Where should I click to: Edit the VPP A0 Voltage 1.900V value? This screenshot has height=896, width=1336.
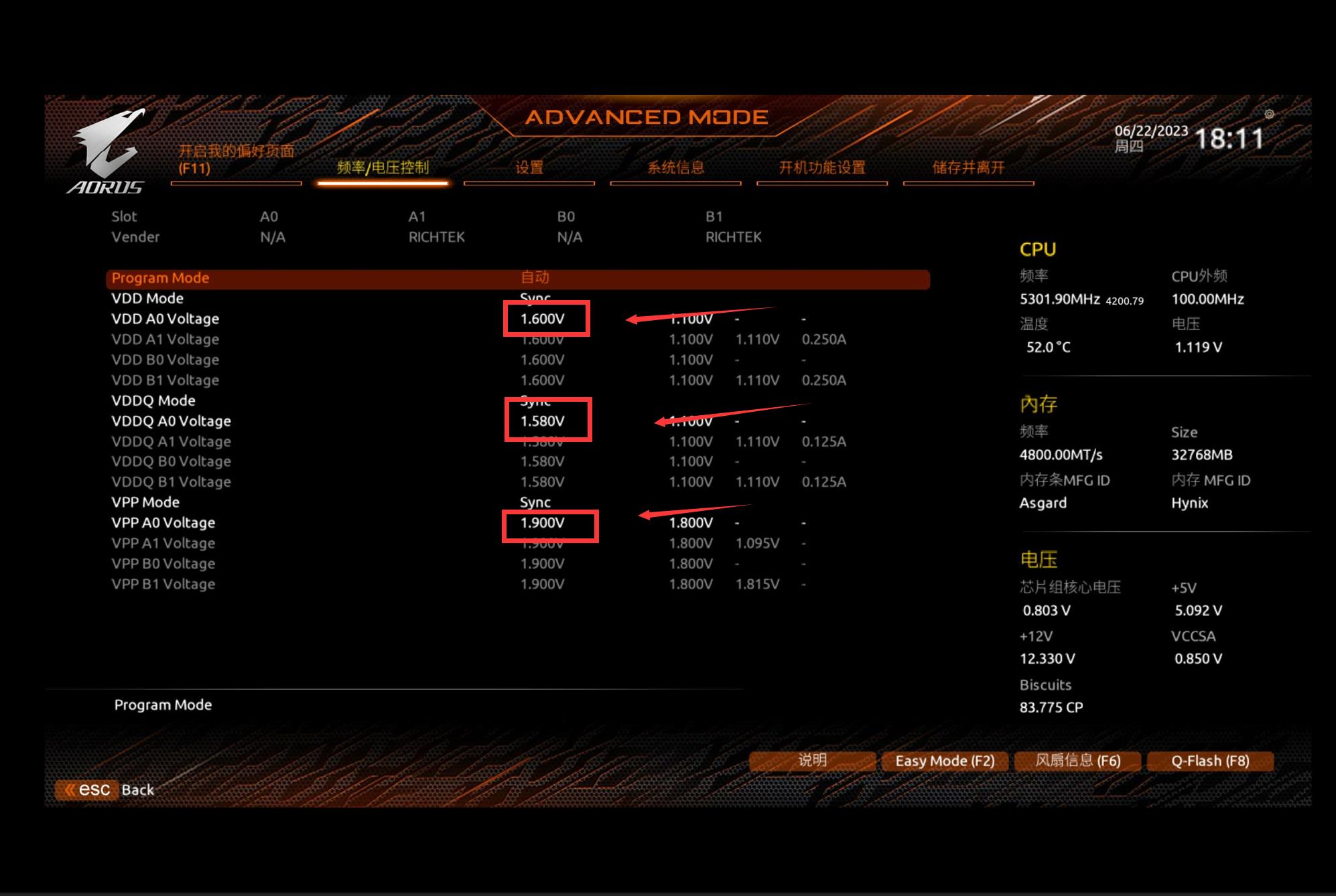click(x=543, y=523)
